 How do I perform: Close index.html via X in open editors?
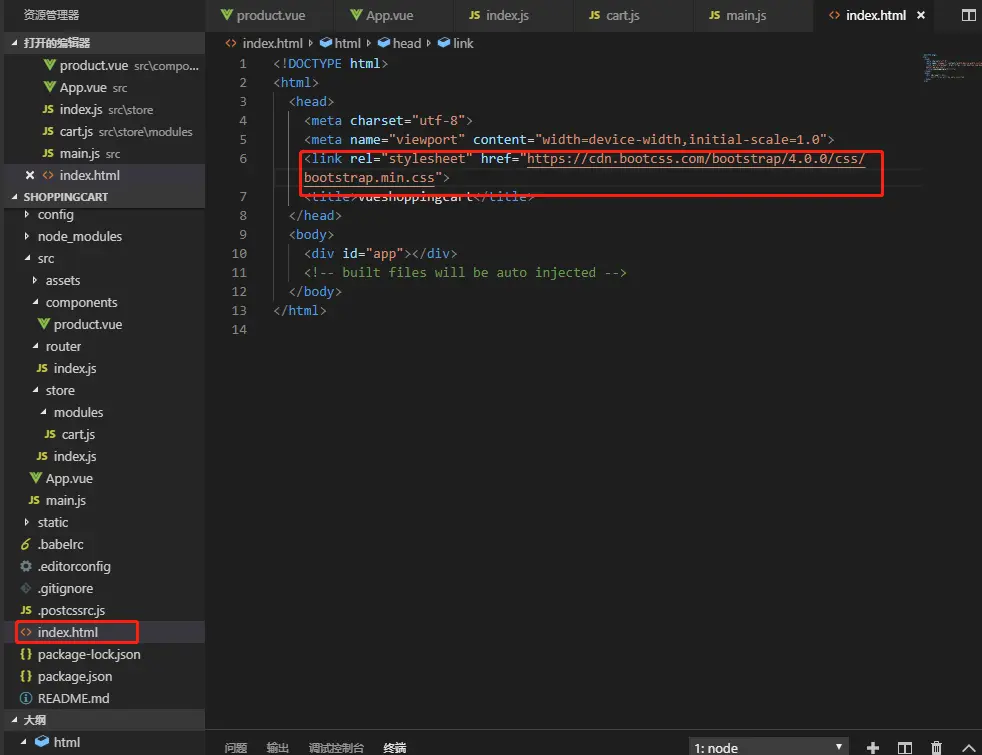pyautogui.click(x=29, y=175)
